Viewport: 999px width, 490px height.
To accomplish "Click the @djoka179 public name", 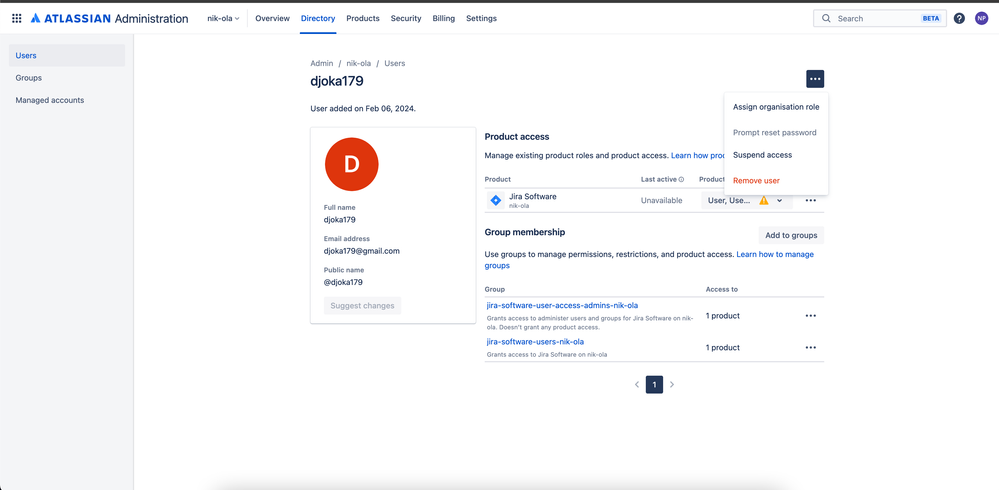I will click(343, 282).
